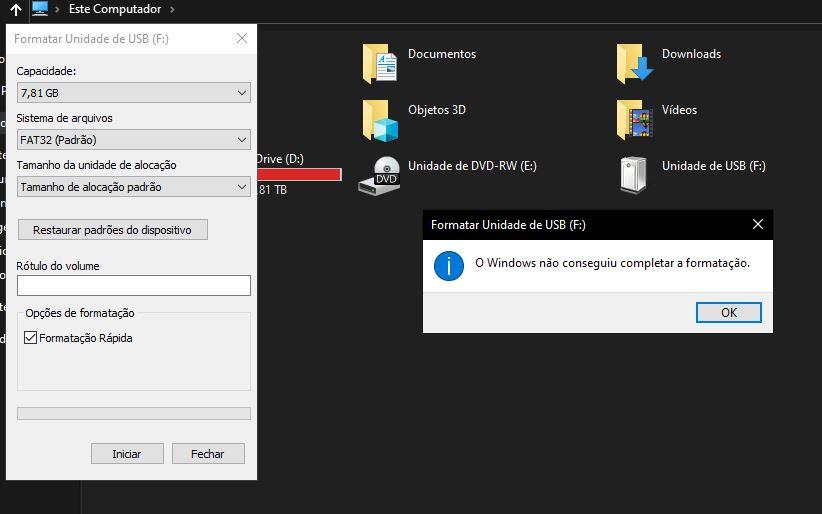Open the Downloads folder icon

(x=634, y=64)
